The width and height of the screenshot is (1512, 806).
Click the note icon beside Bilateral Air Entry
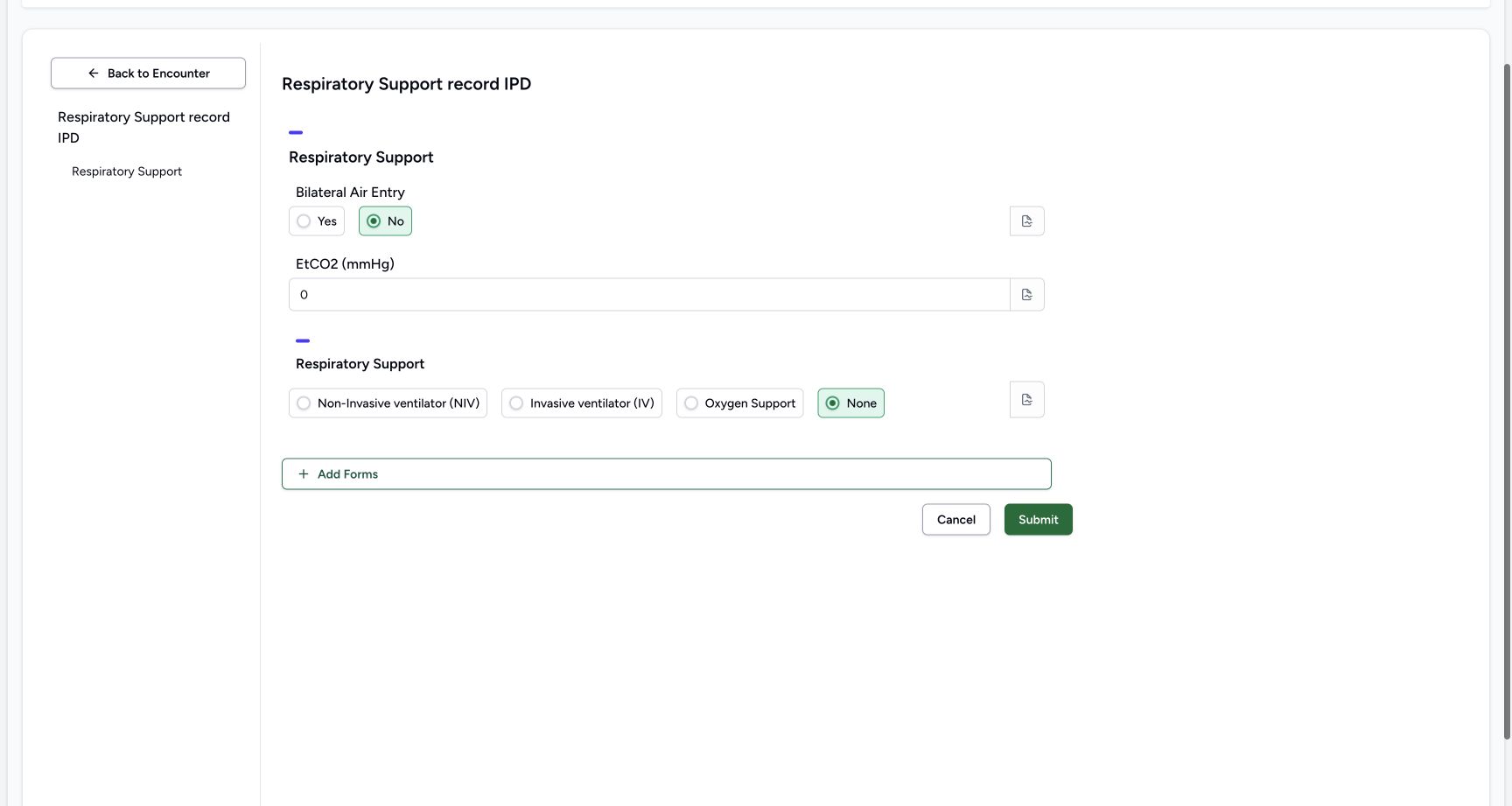pos(1026,221)
